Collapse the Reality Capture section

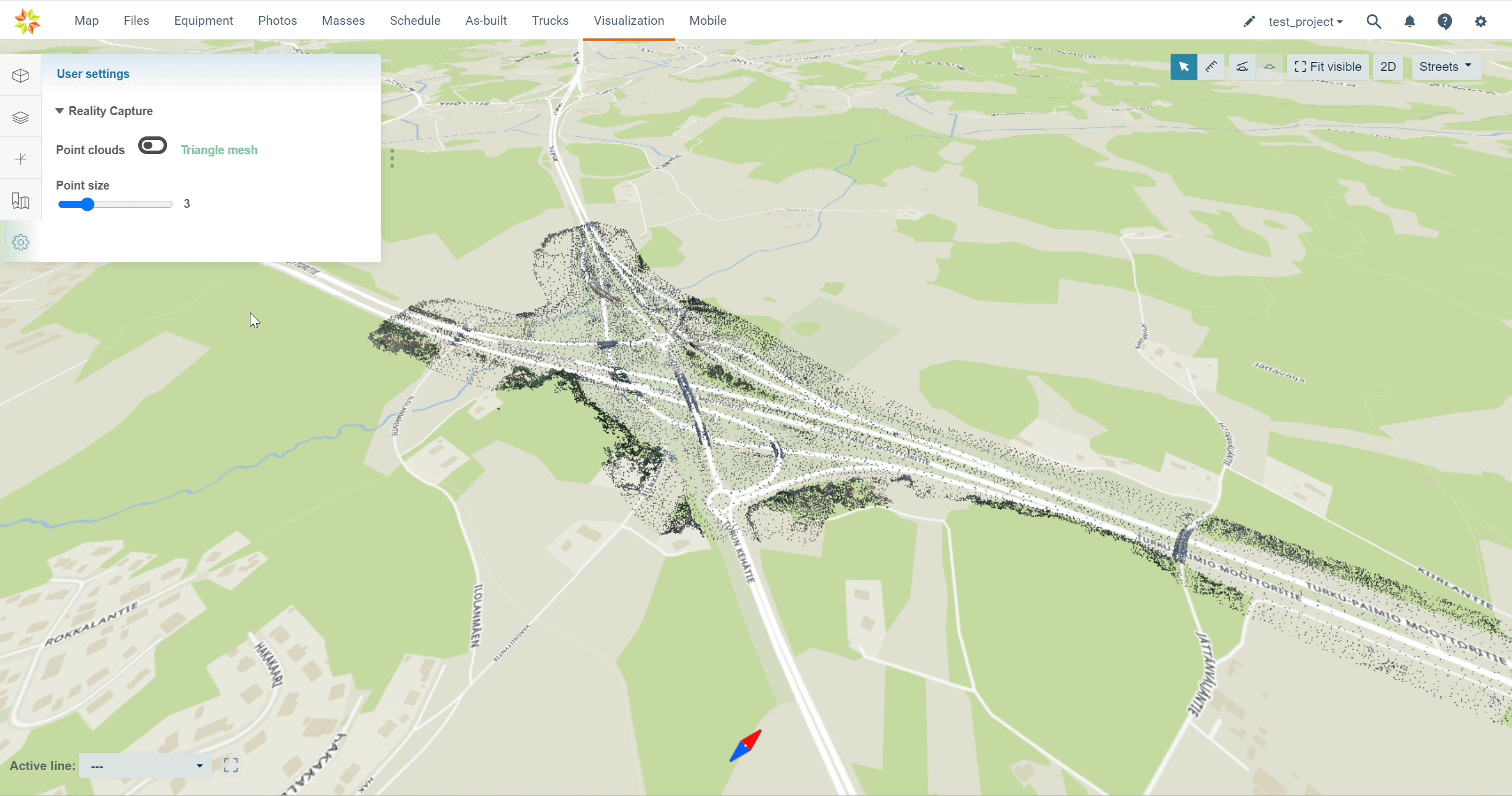[x=60, y=111]
